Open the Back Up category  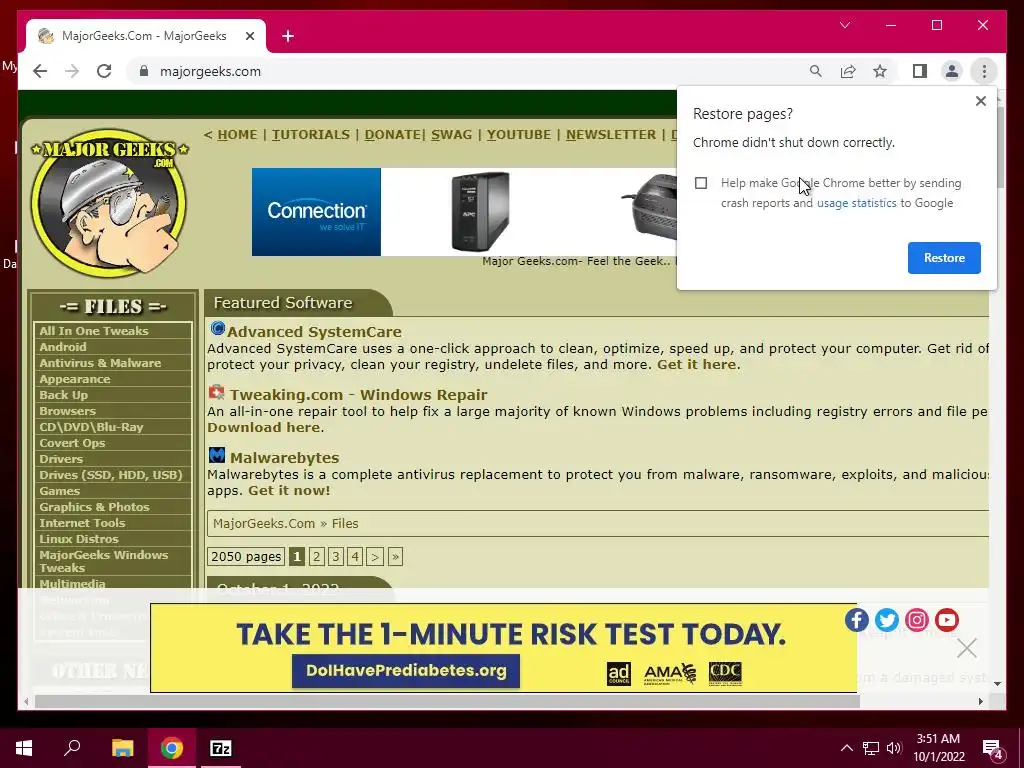tap(63, 395)
